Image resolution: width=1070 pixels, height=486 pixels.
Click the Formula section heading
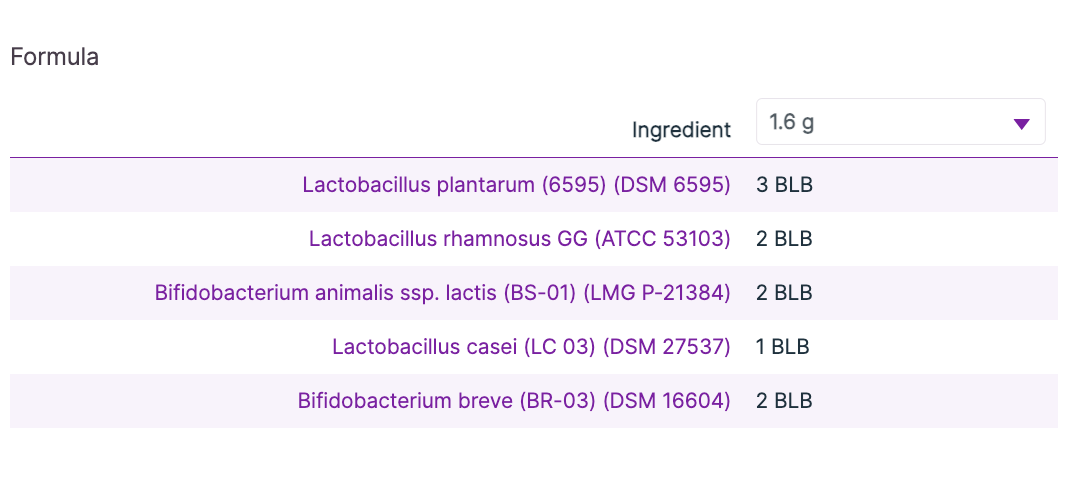[x=54, y=57]
